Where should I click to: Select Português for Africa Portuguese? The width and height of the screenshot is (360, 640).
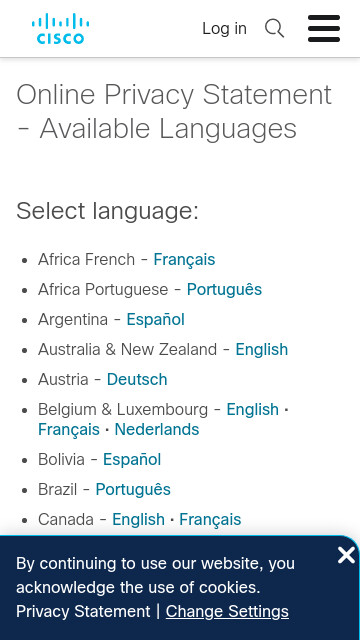coord(224,289)
